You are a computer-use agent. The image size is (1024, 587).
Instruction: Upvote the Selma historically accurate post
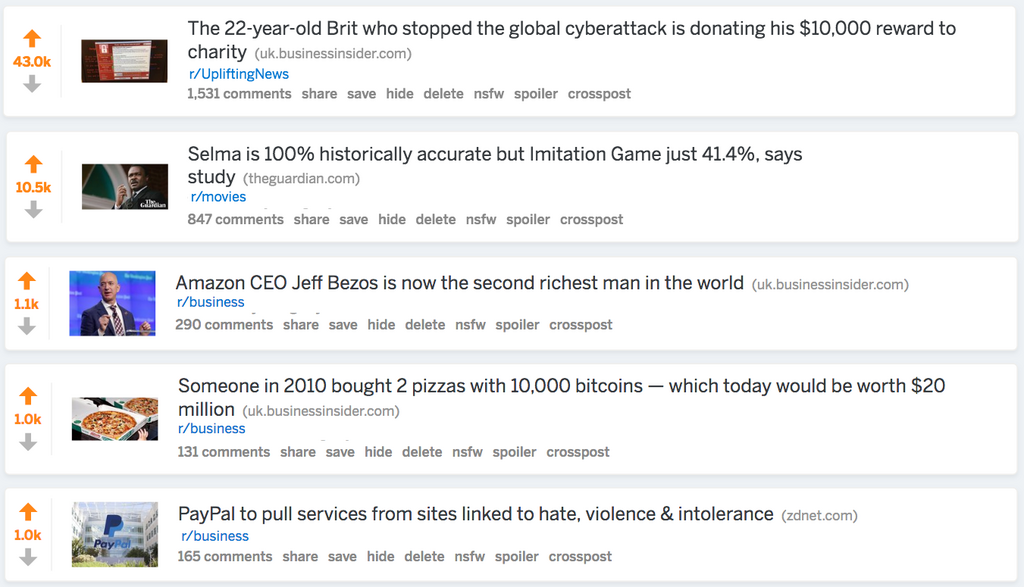(x=33, y=164)
